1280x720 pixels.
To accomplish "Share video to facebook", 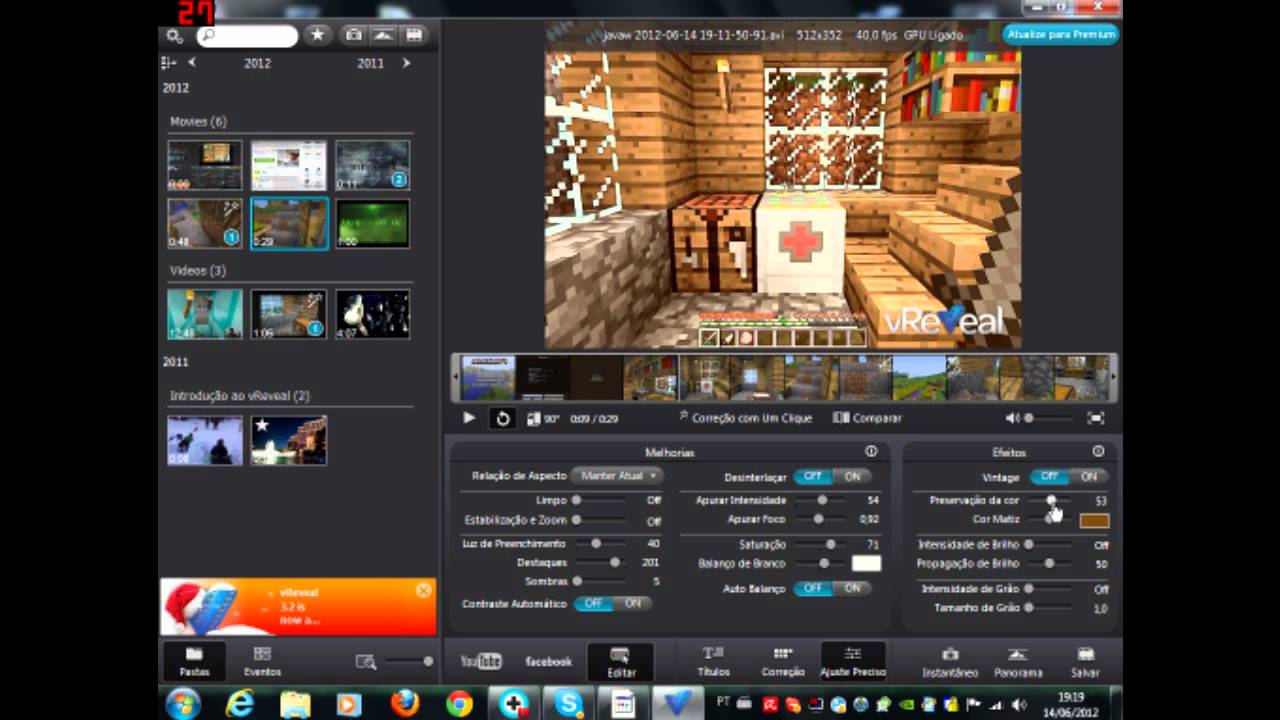I will [x=548, y=661].
